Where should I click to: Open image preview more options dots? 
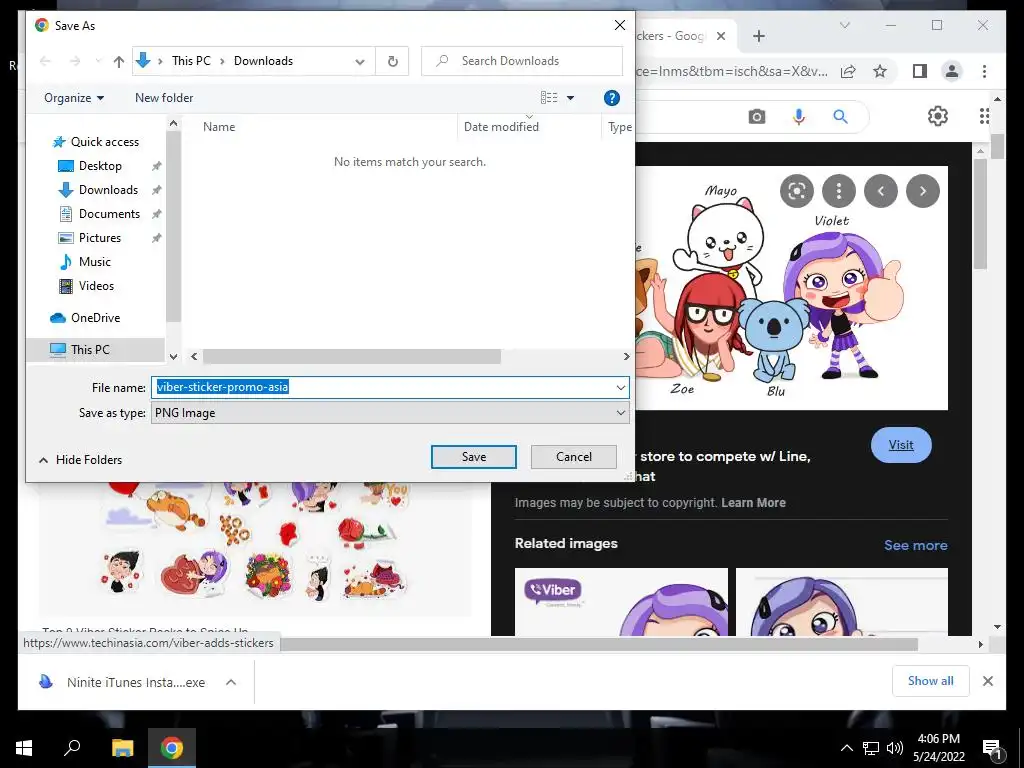click(839, 191)
